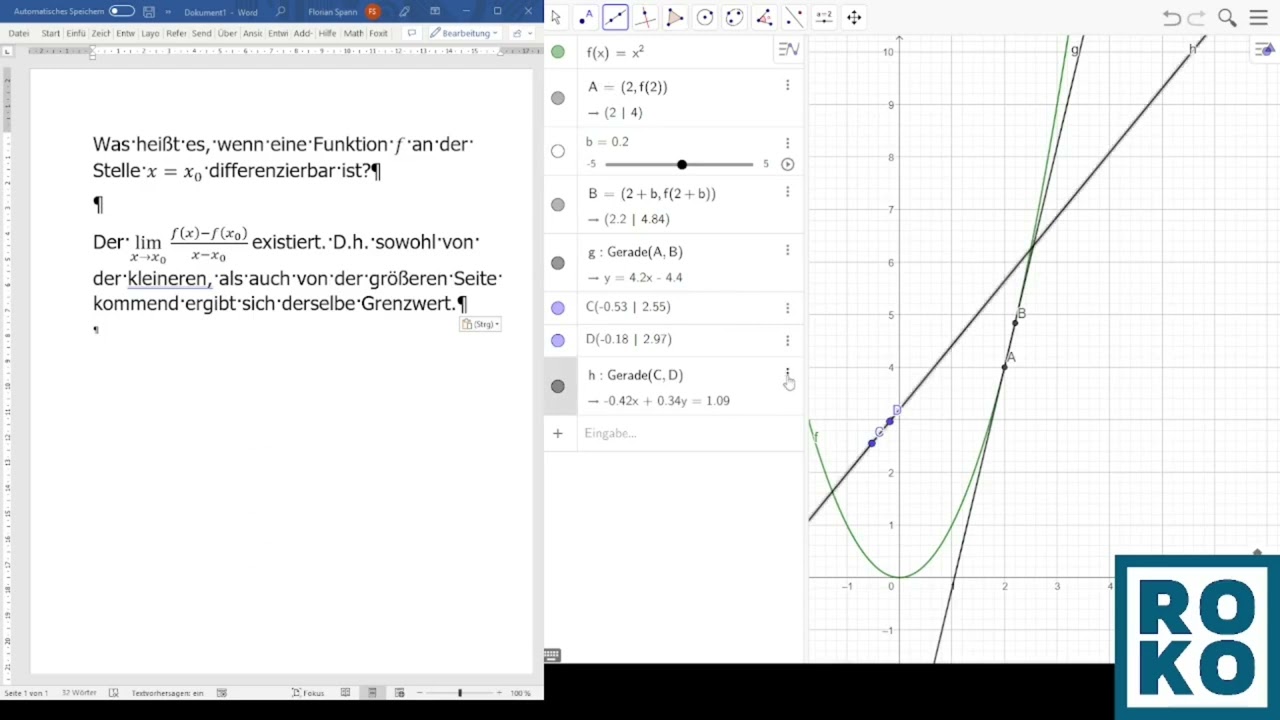Open the Datei tab in Word
1280x720 pixels.
[x=19, y=33]
